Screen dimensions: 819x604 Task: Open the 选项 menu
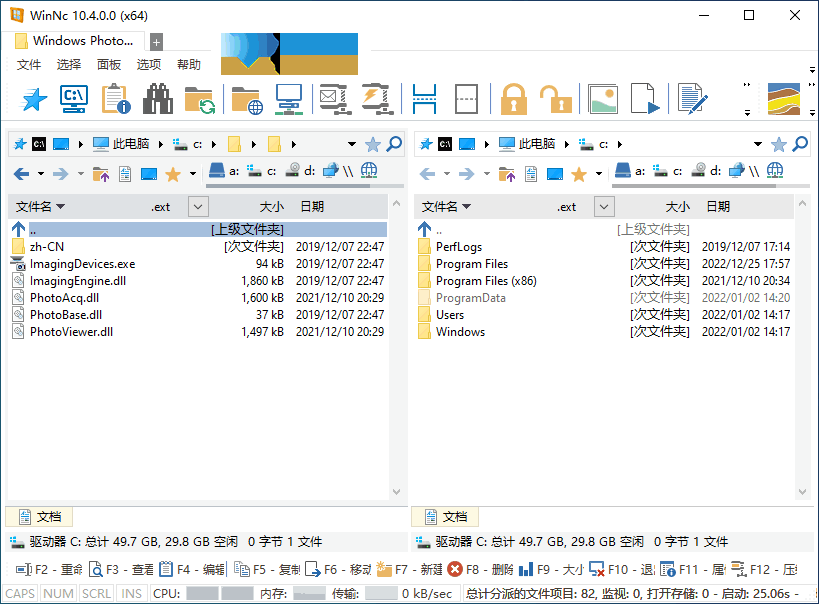[149, 65]
